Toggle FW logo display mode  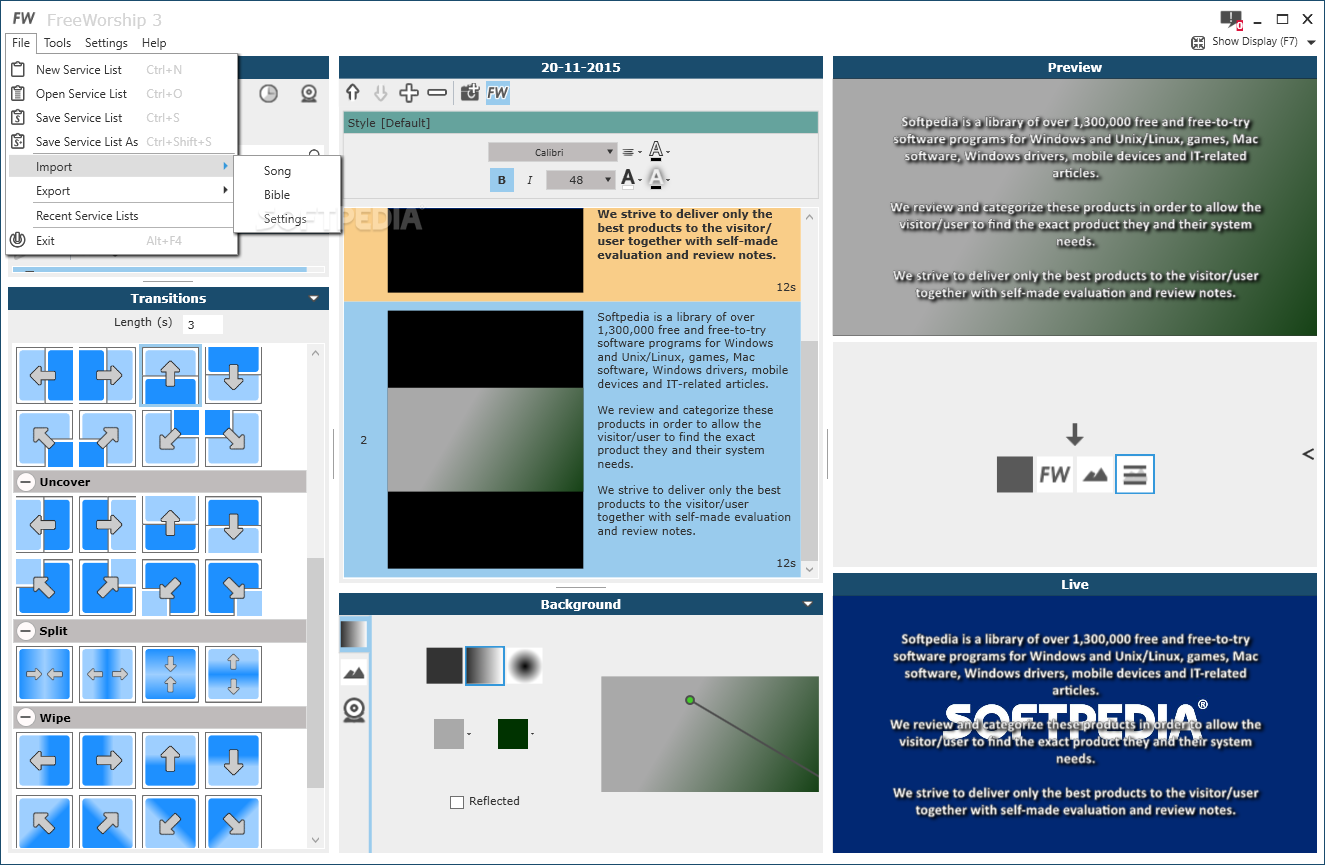point(1055,474)
